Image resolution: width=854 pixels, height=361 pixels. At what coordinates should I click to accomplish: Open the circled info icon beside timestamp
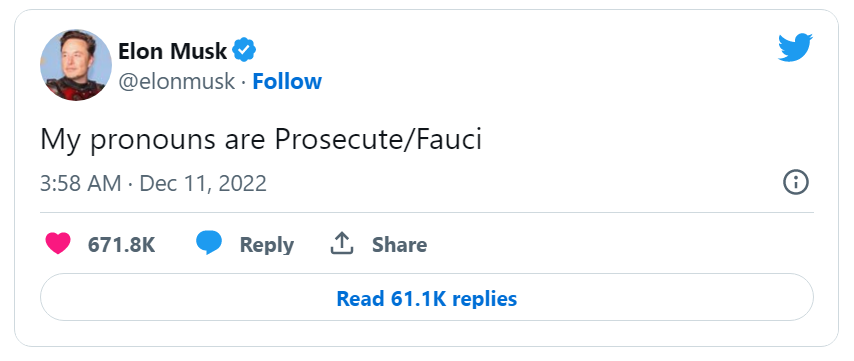coord(796,182)
